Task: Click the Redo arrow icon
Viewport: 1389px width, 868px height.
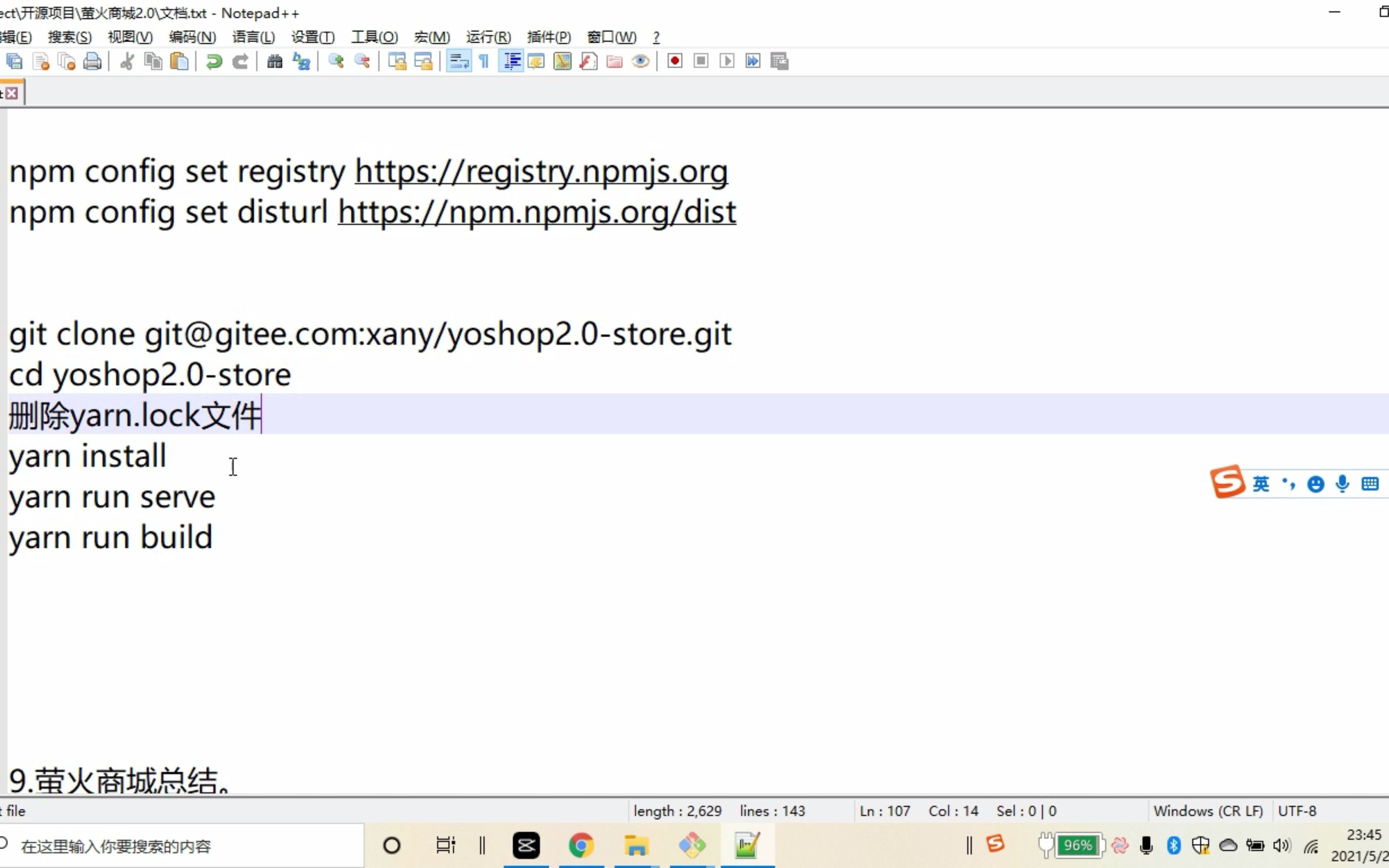Action: click(x=240, y=61)
